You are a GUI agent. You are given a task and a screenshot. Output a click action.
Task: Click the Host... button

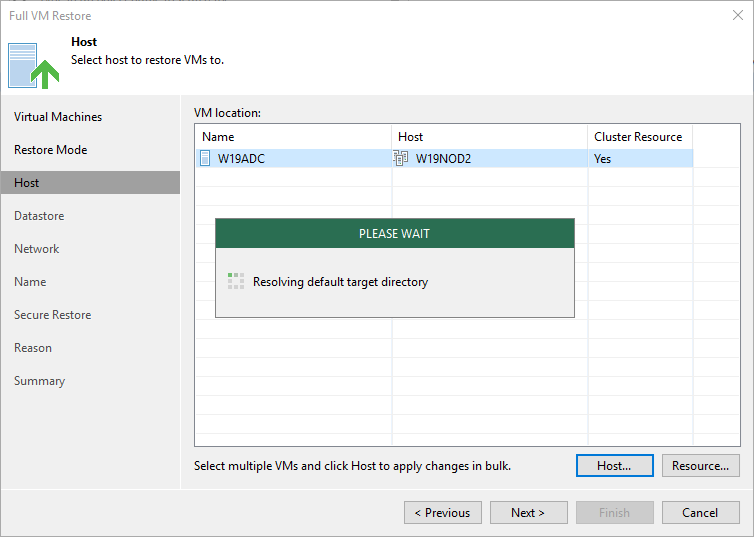[615, 465]
